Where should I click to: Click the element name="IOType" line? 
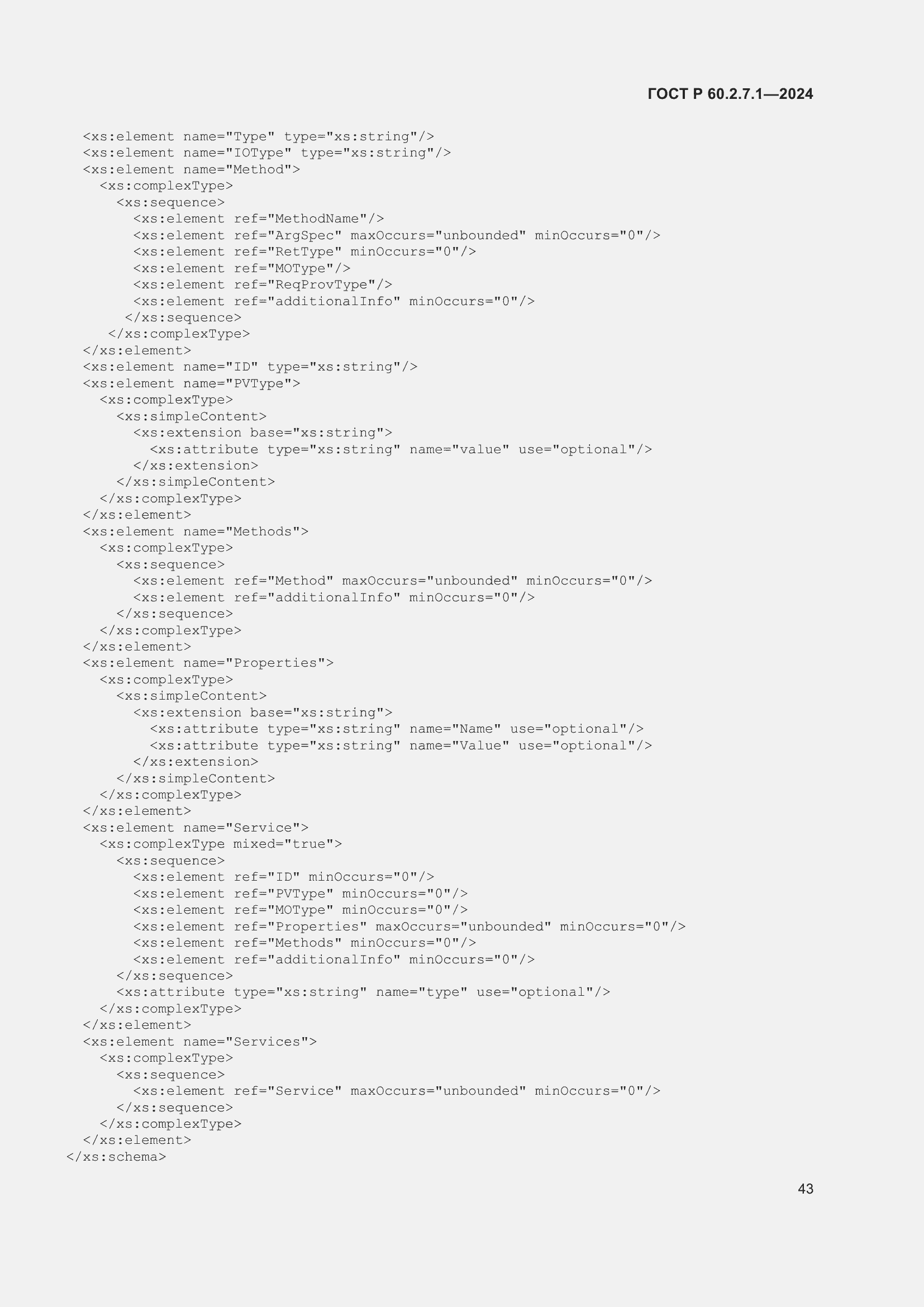point(267,153)
